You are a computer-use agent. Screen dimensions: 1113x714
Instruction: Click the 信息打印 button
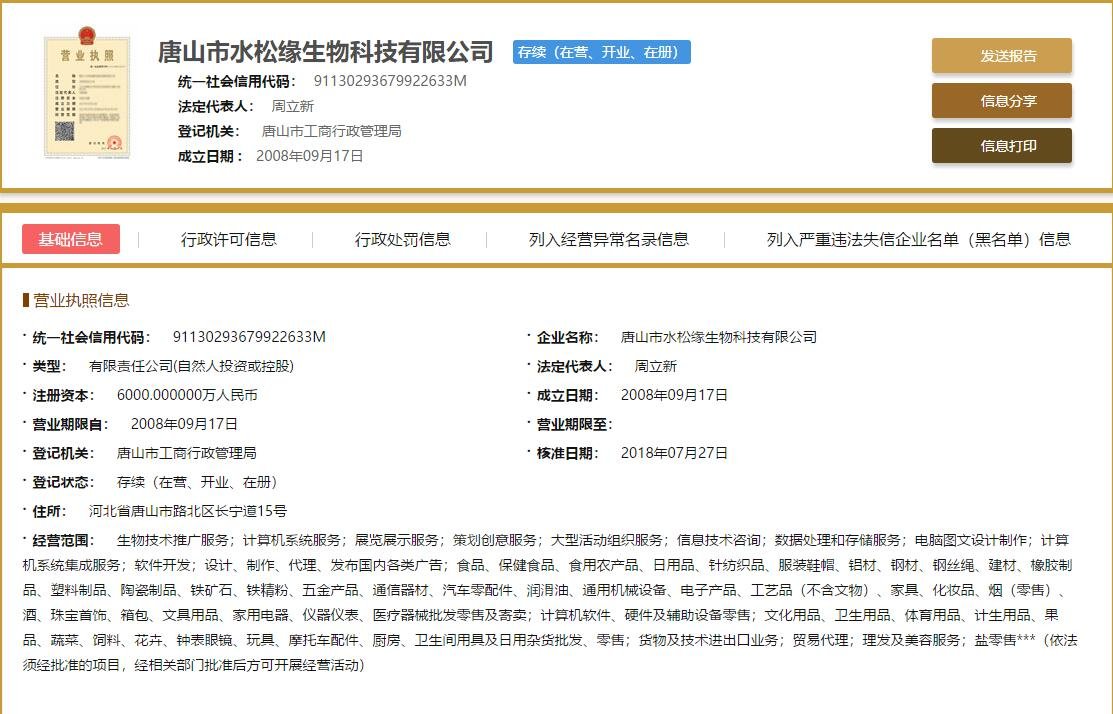tap(1001, 144)
